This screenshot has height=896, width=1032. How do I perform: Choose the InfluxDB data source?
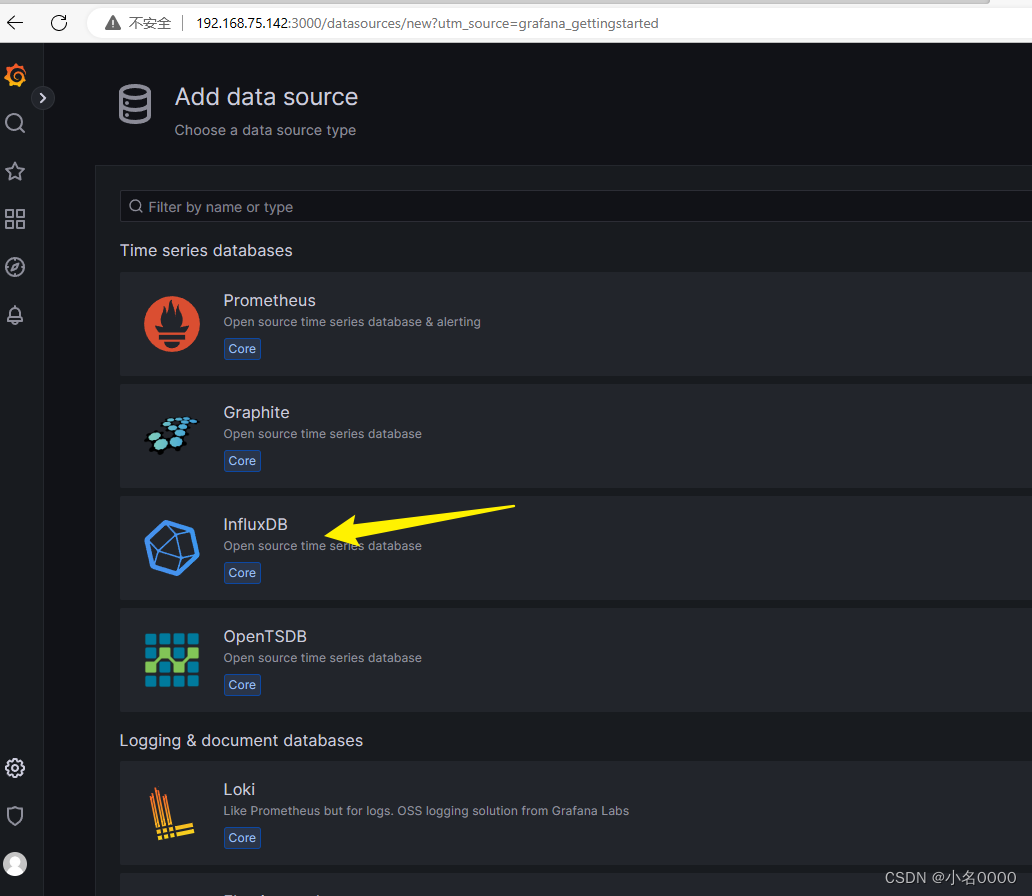(576, 548)
